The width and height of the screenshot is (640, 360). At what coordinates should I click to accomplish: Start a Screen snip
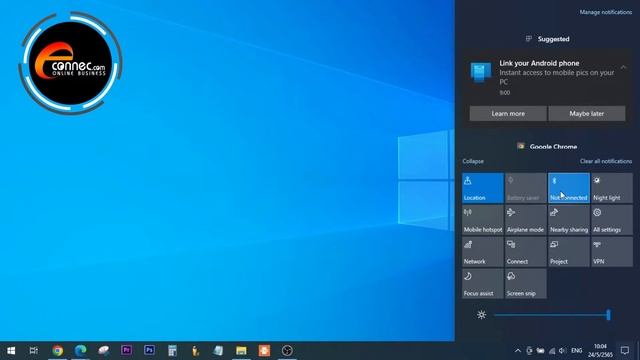(525, 284)
